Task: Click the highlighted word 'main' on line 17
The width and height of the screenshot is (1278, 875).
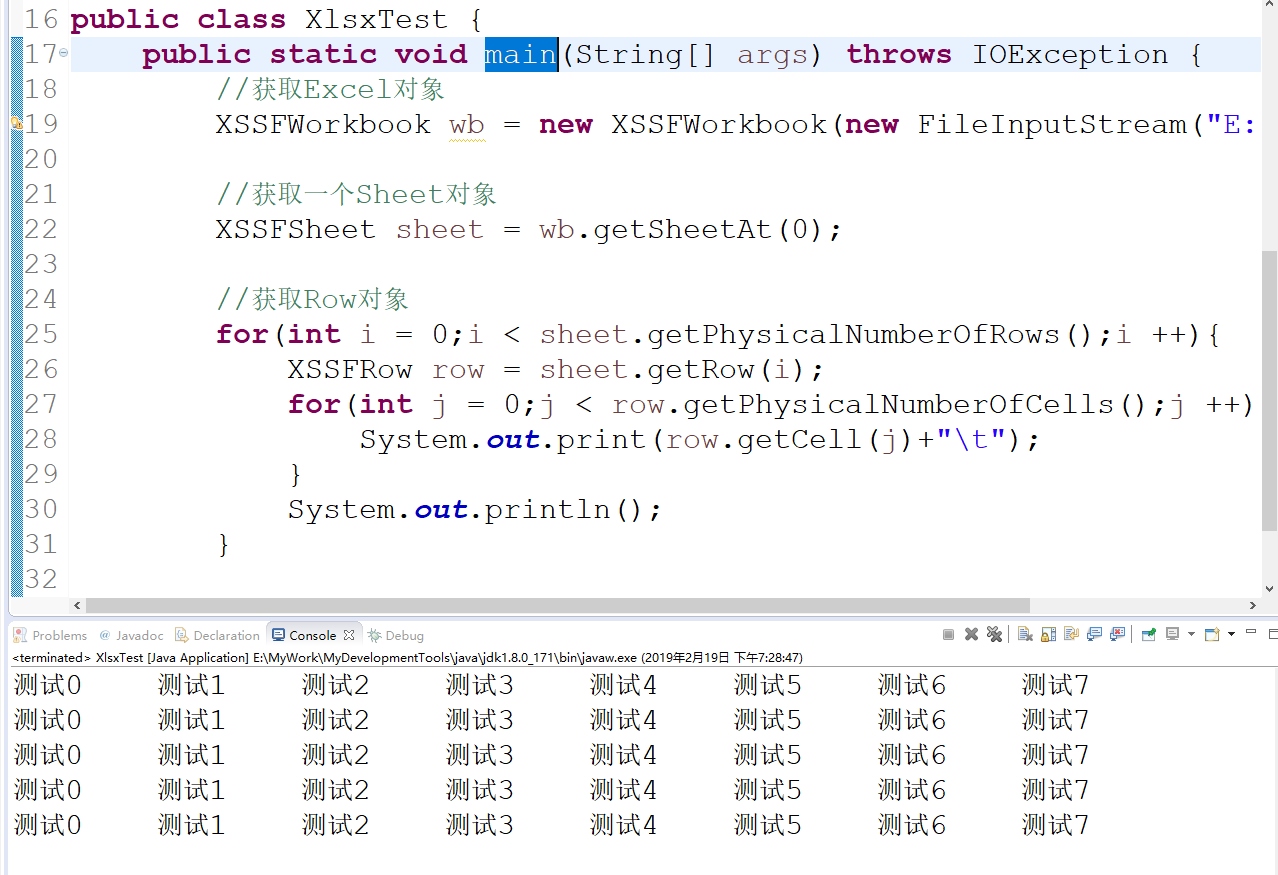Action: tap(520, 54)
